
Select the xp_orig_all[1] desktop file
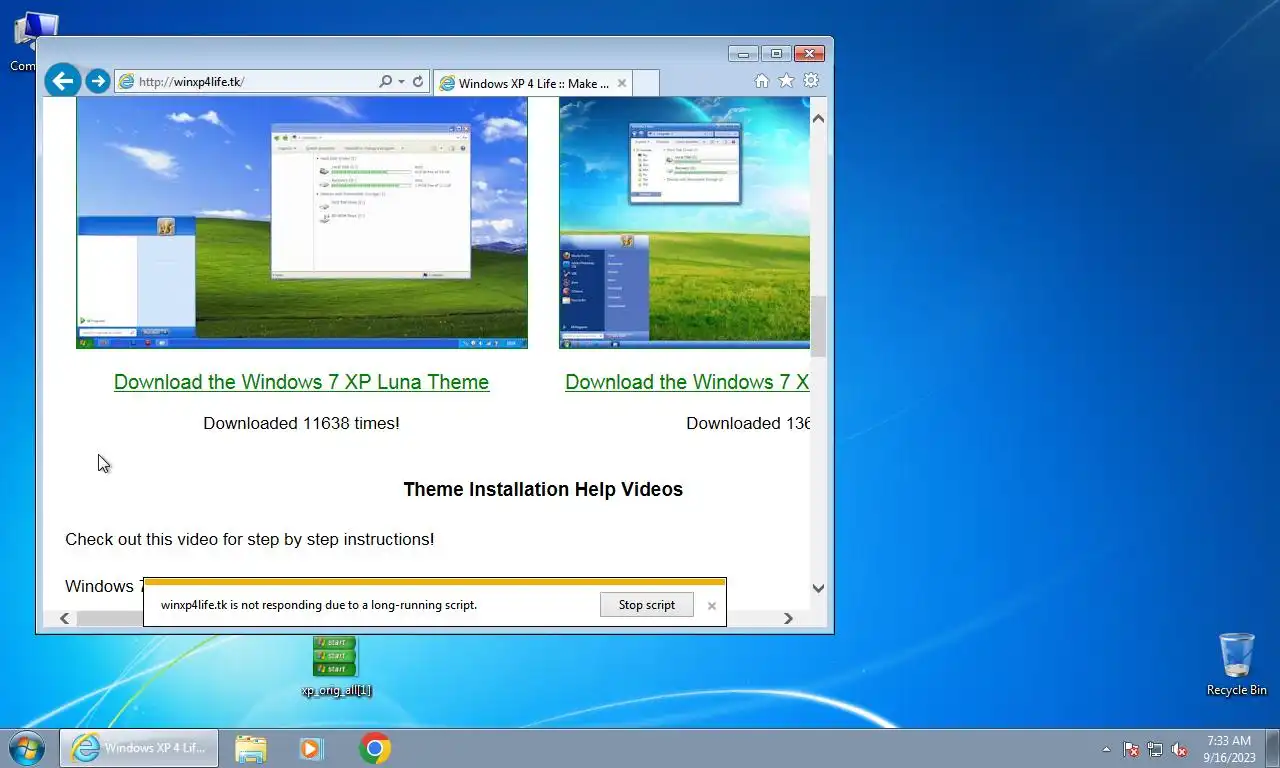pyautogui.click(x=336, y=666)
